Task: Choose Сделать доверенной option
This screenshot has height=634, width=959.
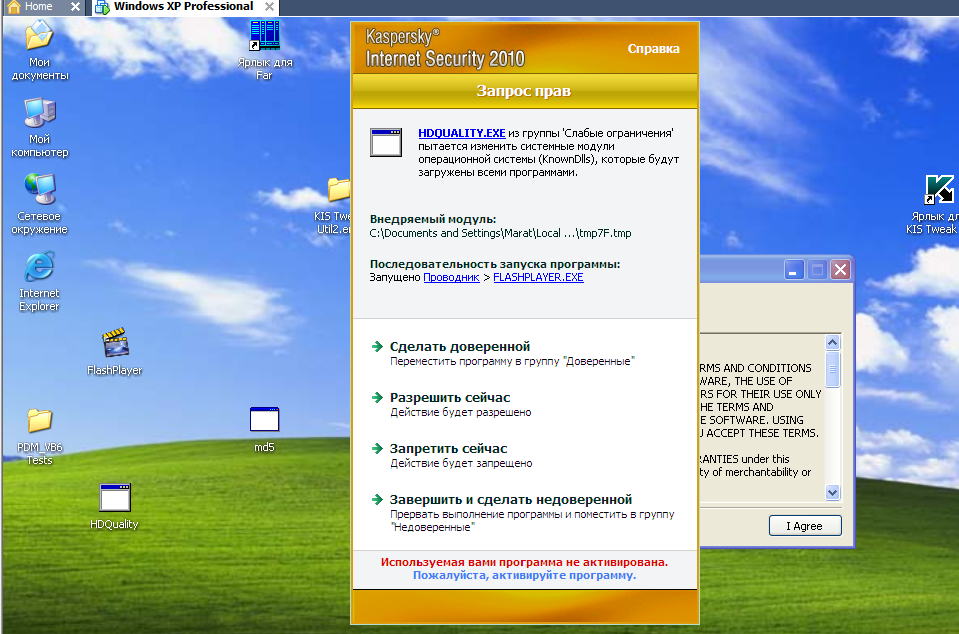Action: click(460, 347)
